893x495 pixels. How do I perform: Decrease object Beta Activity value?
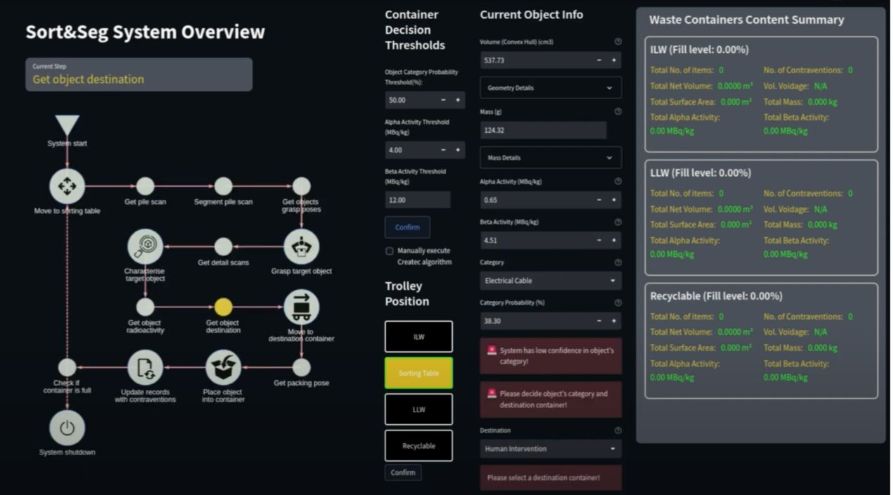click(599, 240)
